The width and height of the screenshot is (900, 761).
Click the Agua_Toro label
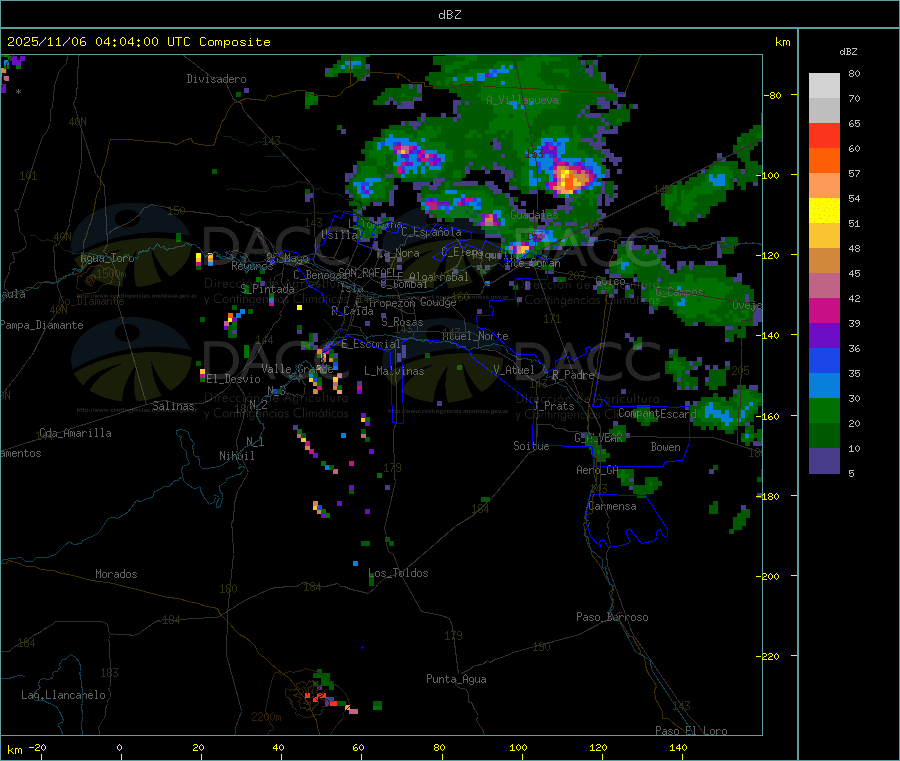107,258
